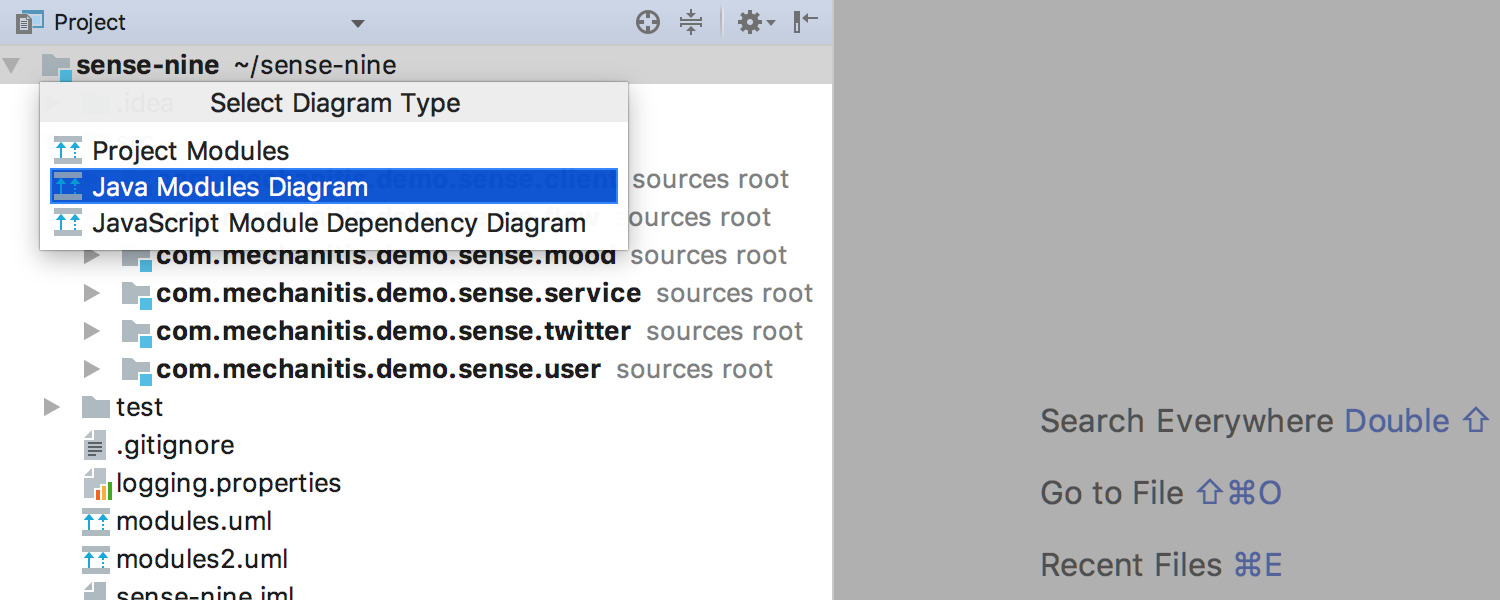The image size is (1500, 600).
Task: Click the modules2.uml diagram icon
Action: 96,560
